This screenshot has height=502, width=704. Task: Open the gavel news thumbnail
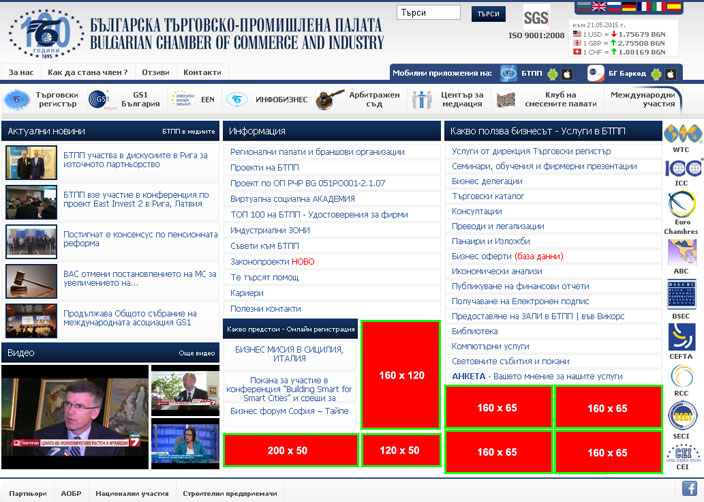(x=31, y=281)
